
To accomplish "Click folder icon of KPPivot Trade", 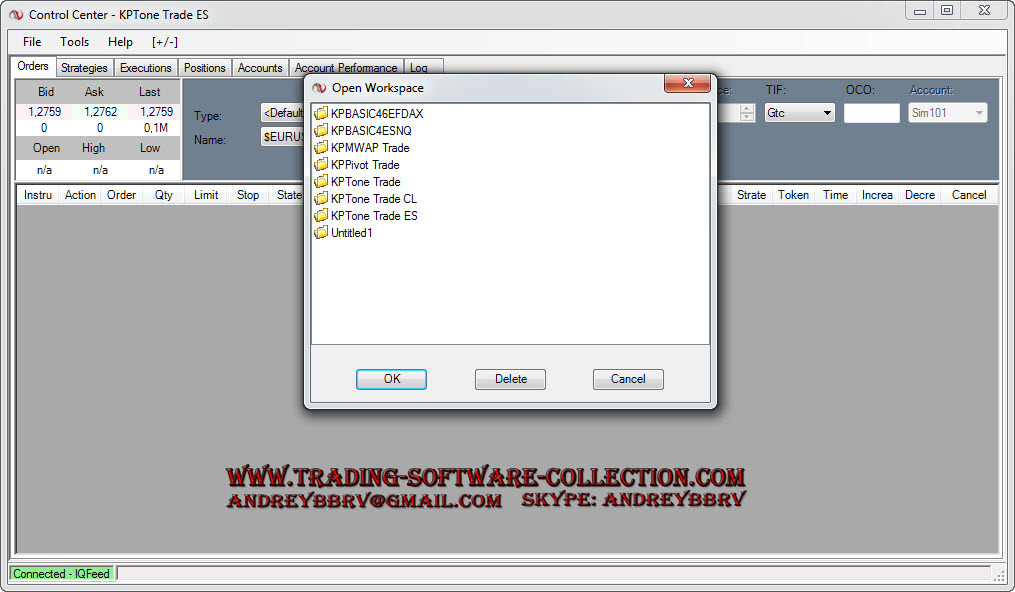I will [x=321, y=165].
